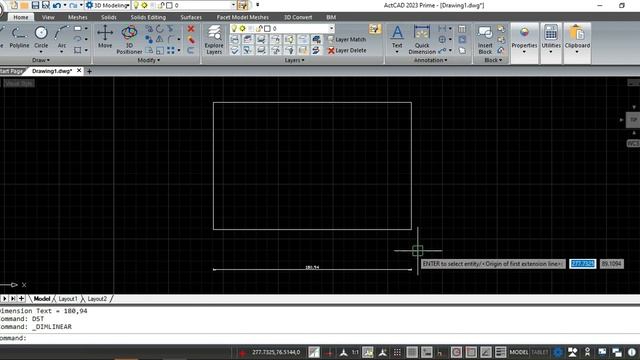Click the array icon in Modify panel

tap(171, 50)
